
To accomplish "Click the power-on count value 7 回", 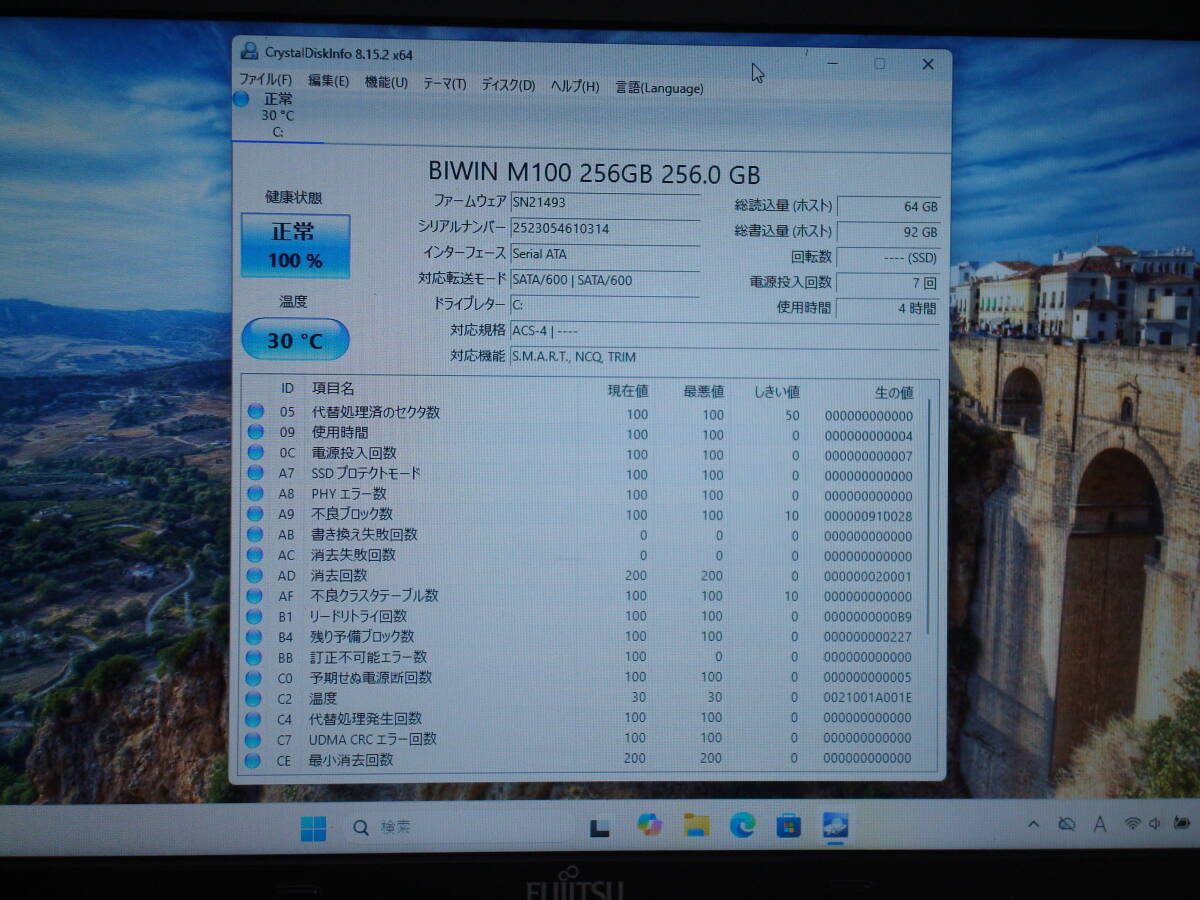I will [x=888, y=283].
